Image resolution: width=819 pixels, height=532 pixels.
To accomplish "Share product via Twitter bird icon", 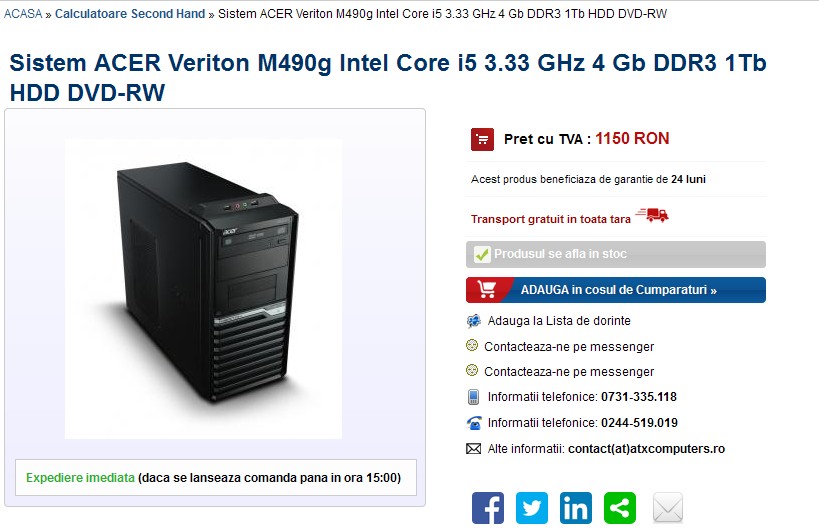I will (532, 507).
